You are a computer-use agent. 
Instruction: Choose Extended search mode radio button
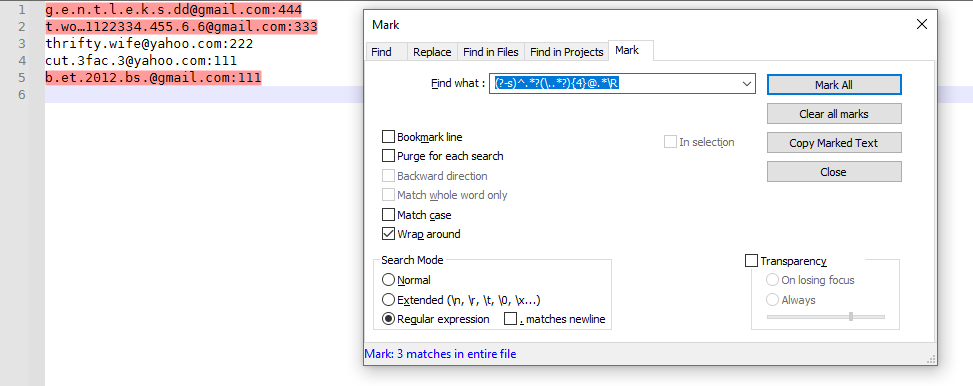[388, 300]
